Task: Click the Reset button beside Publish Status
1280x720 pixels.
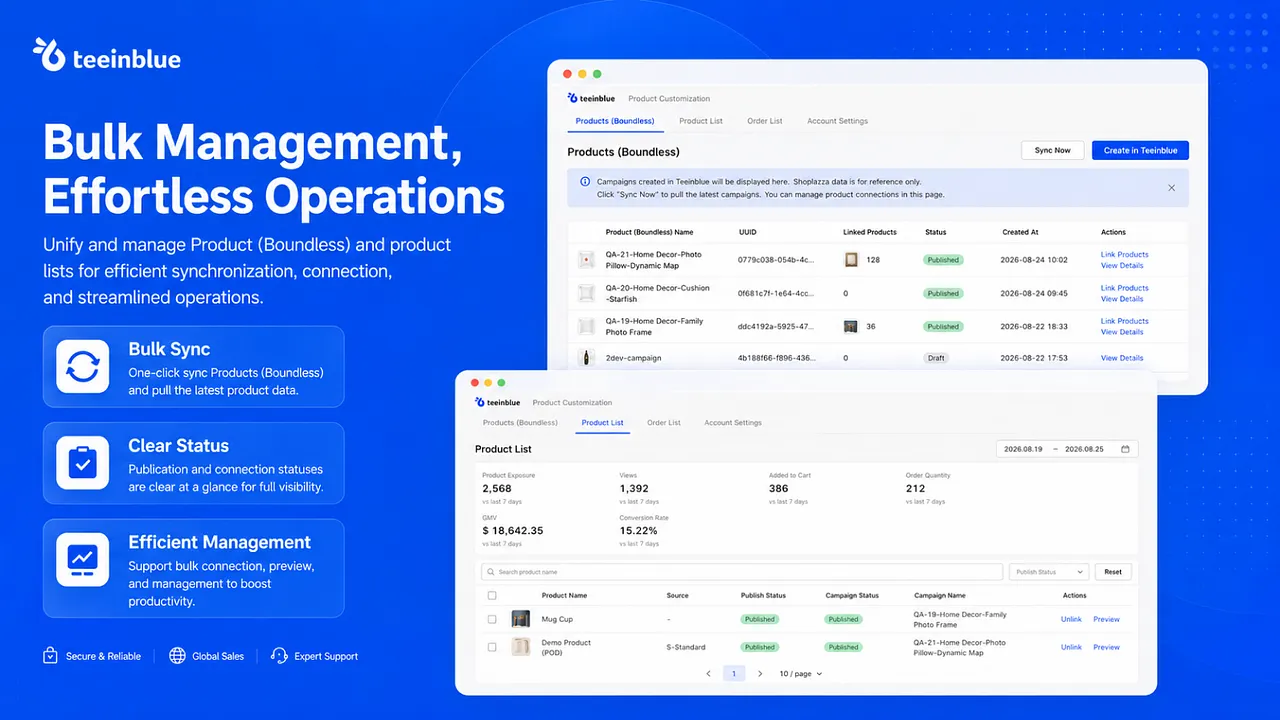Action: pyautogui.click(x=1113, y=572)
